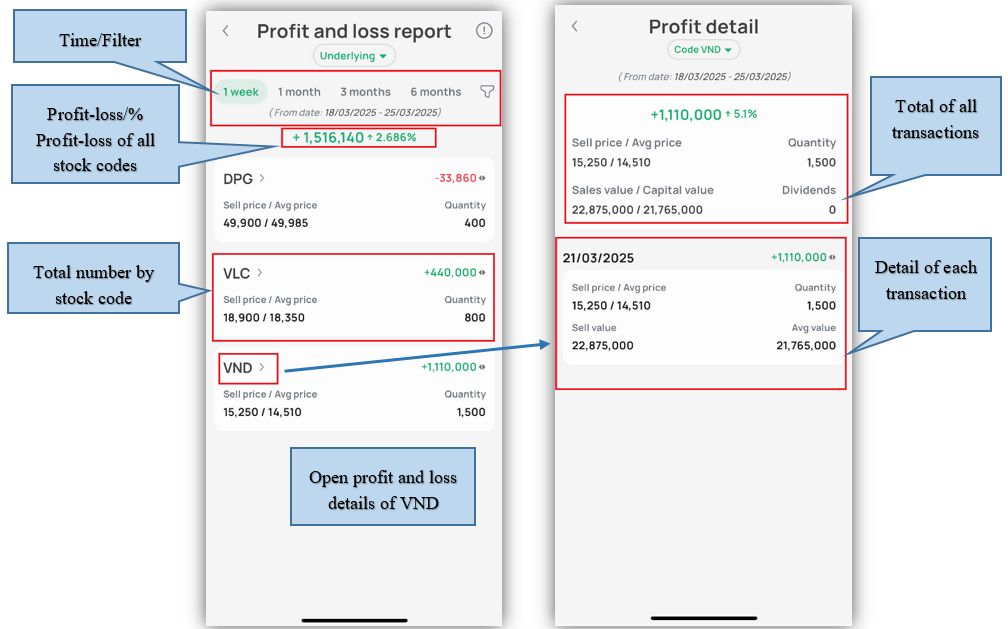Open the Code VND dropdown
Screen dimensions: 1008x629
pyautogui.click(x=703, y=50)
